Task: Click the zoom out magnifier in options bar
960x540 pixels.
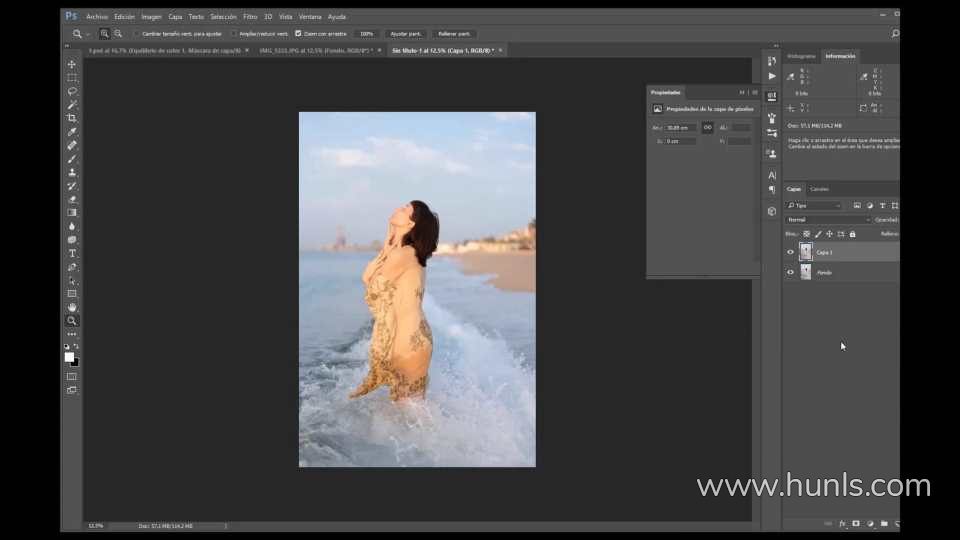Action: pyautogui.click(x=118, y=33)
